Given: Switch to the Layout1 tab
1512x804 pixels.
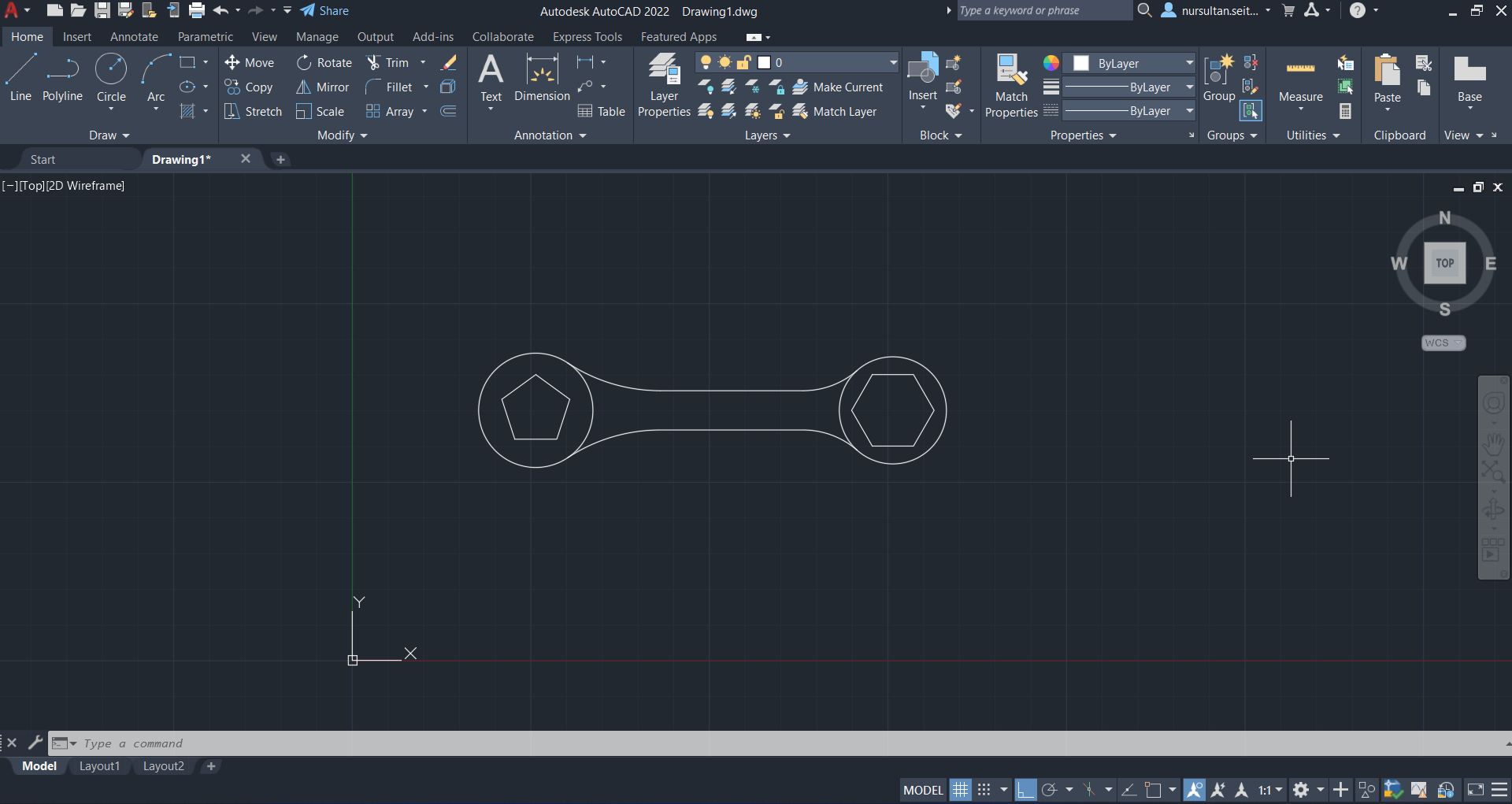Looking at the screenshot, I should pyautogui.click(x=99, y=765).
